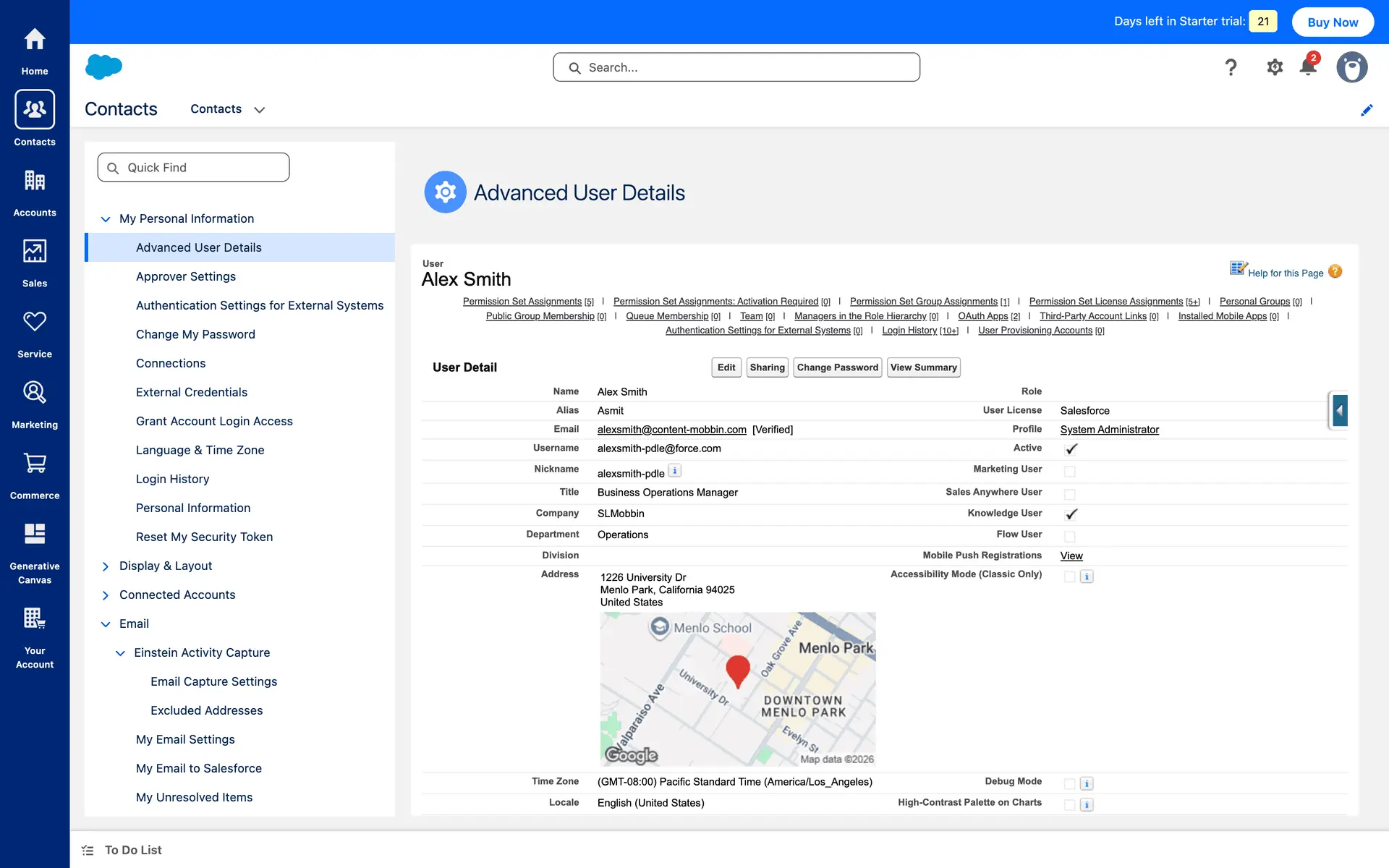The image size is (1389, 868).
Task: Open Change My Password menu item
Action: click(195, 334)
